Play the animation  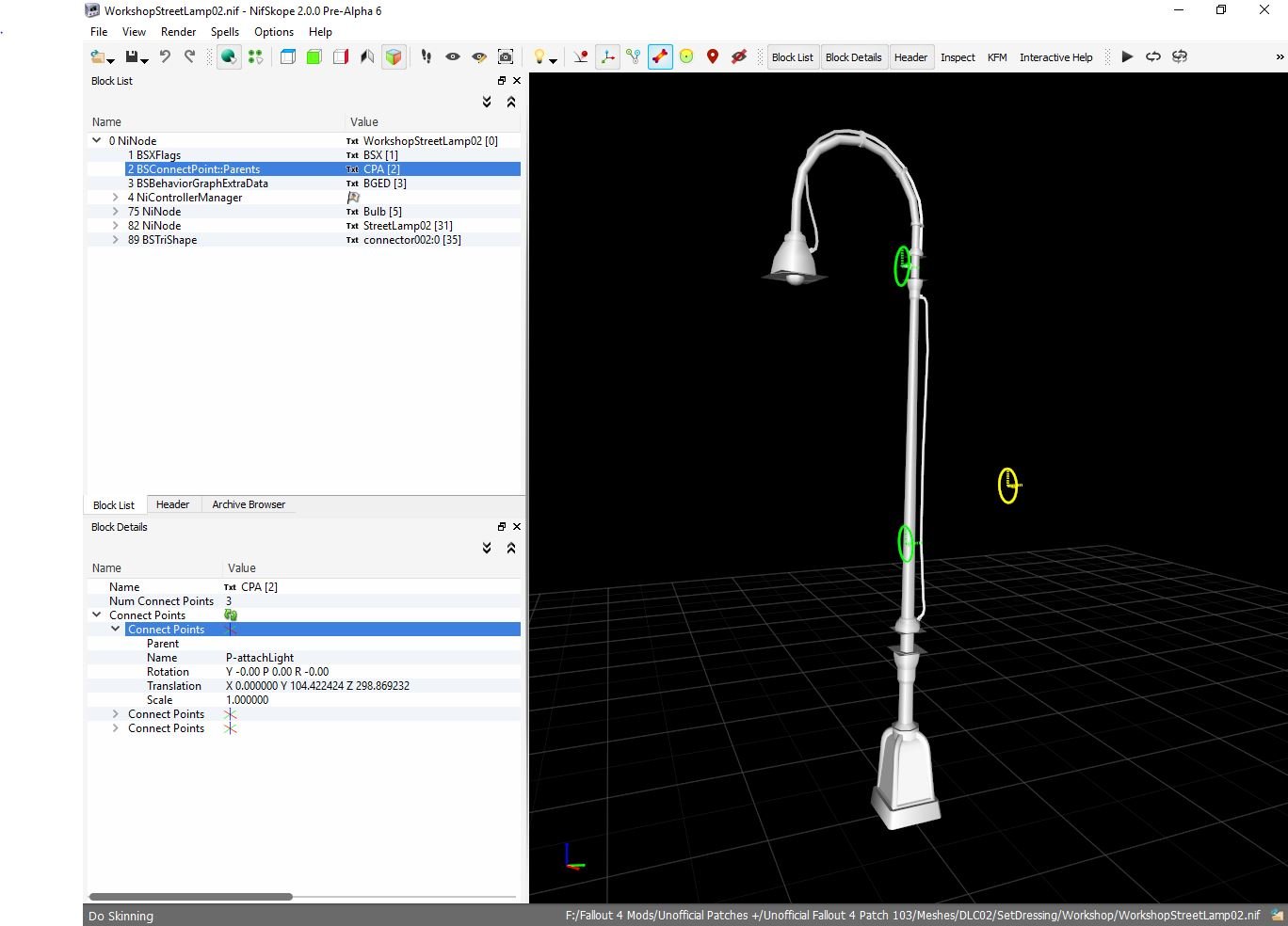pos(1127,57)
